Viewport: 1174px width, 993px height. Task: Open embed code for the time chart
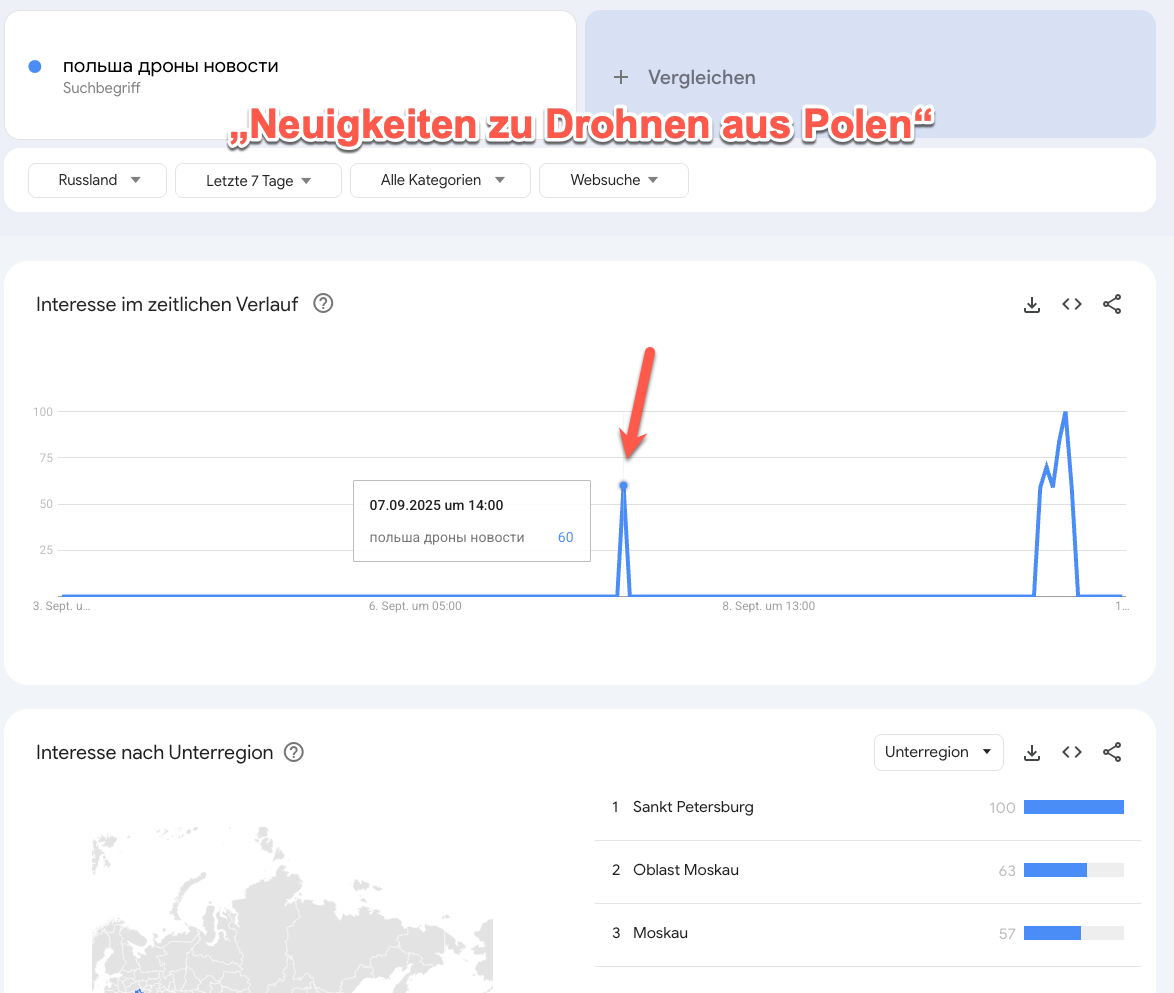(1072, 305)
